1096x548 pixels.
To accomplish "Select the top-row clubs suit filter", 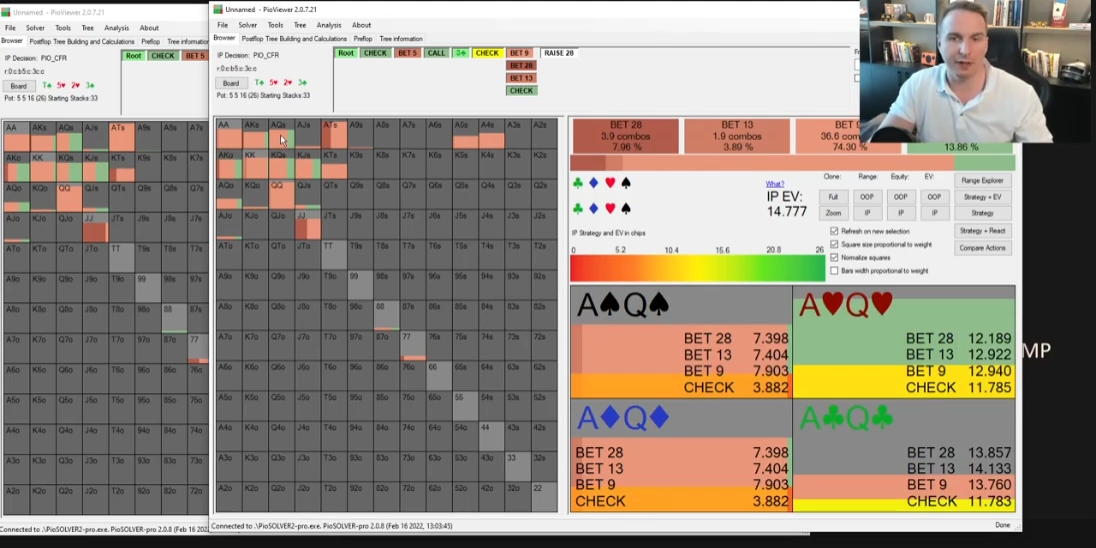I will (577, 183).
